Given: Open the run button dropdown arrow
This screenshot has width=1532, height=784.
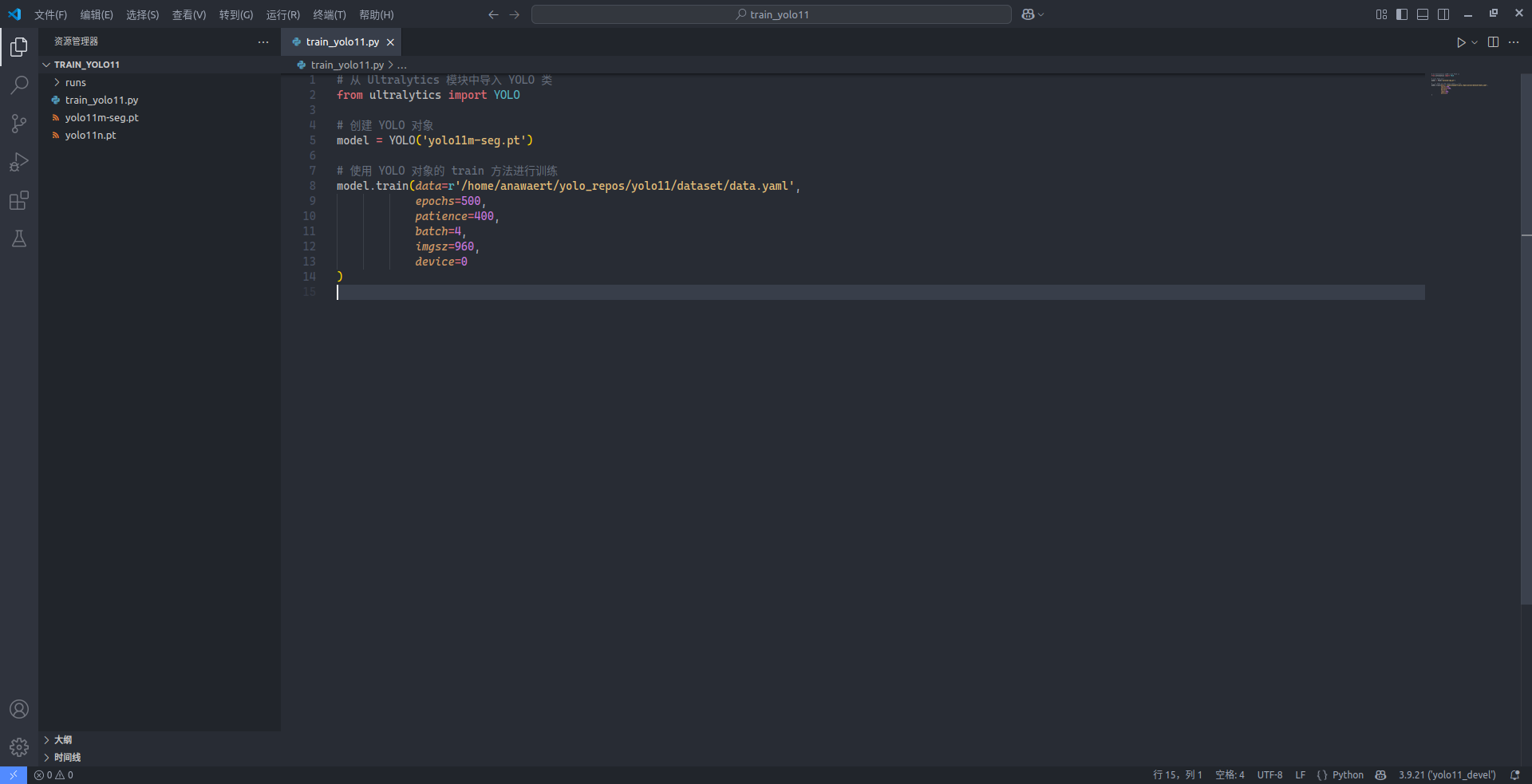Looking at the screenshot, I should (x=1475, y=42).
